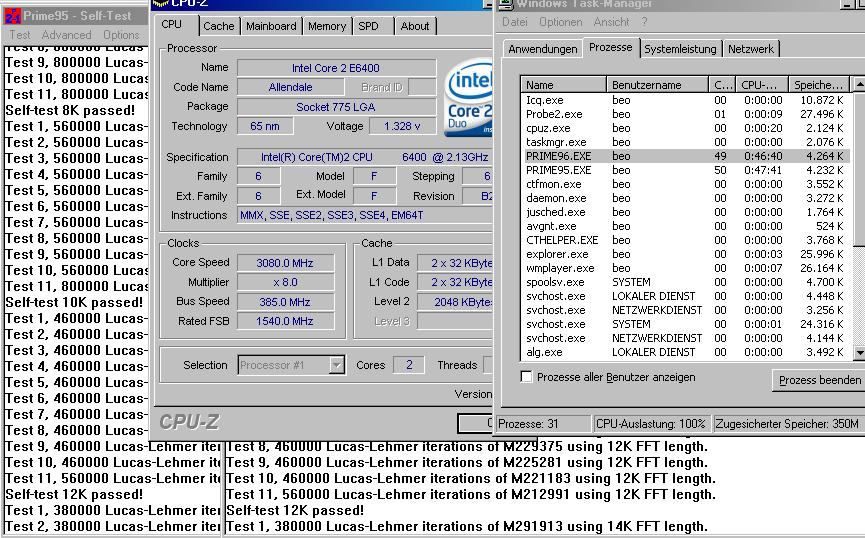Screen dimensions: 865x538
Task: Click the process list scroll-down arrow
Action: pos(859,352)
